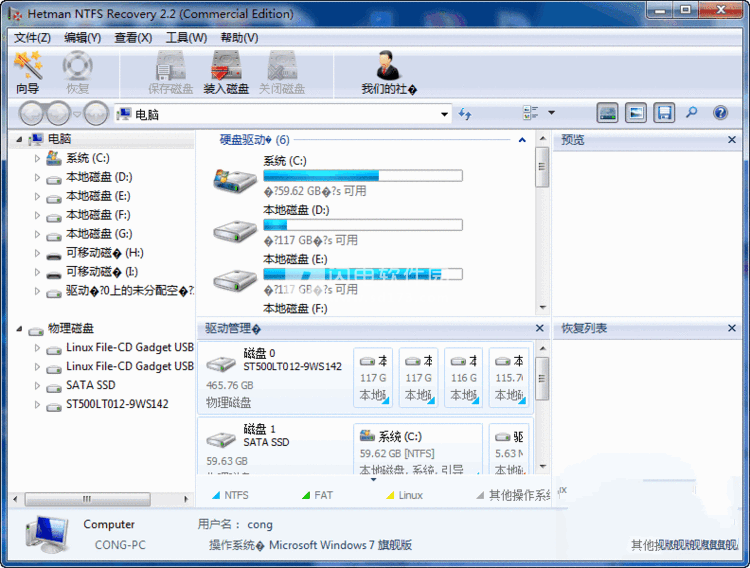Viewport: 750px width, 568px height.
Task: Toggle the recovery list floppy icon
Action: pyautogui.click(x=664, y=113)
